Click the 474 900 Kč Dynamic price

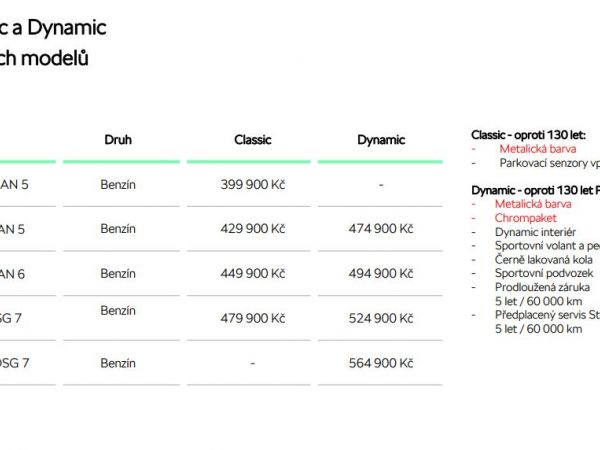380,229
